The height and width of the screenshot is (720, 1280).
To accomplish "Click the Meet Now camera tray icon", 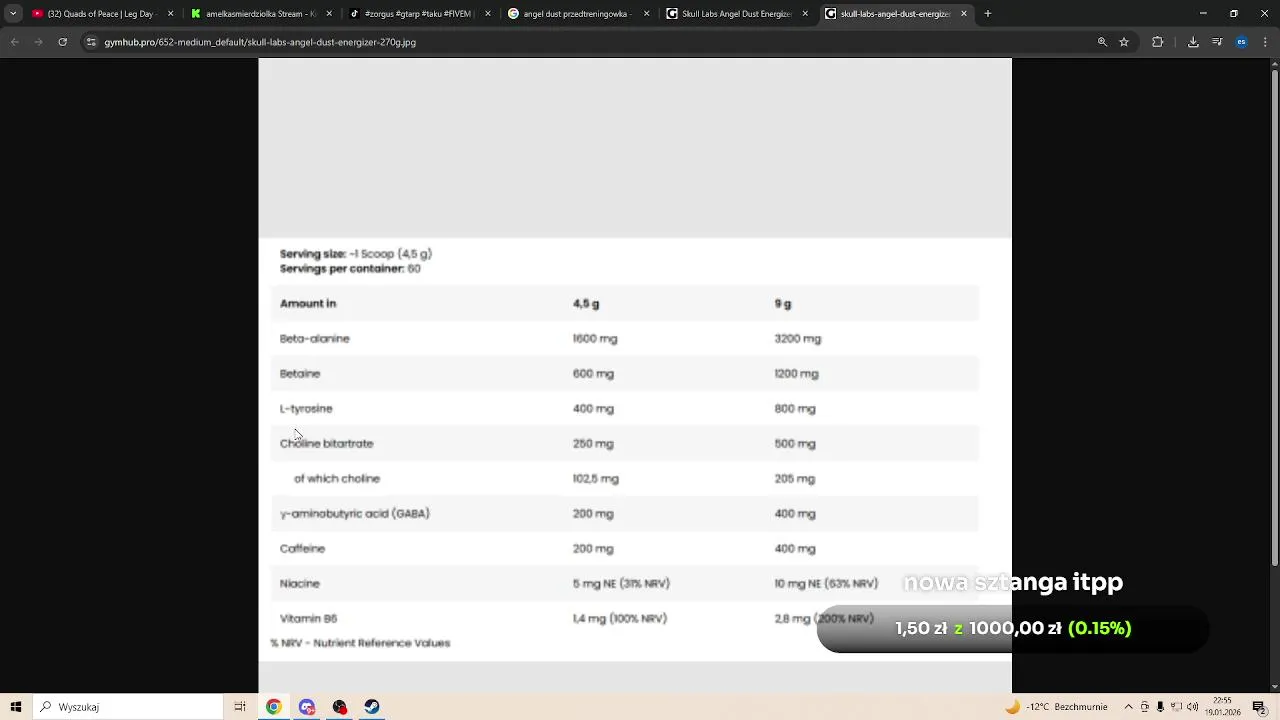I will pos(1145,707).
